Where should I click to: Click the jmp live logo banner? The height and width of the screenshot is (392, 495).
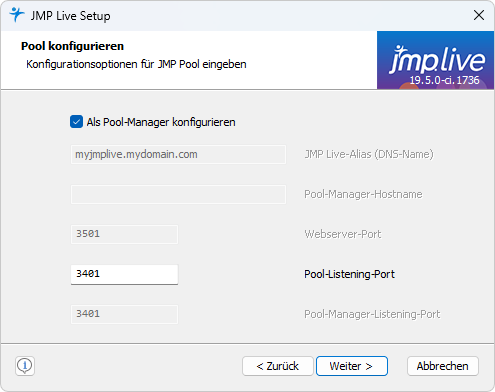click(x=435, y=60)
